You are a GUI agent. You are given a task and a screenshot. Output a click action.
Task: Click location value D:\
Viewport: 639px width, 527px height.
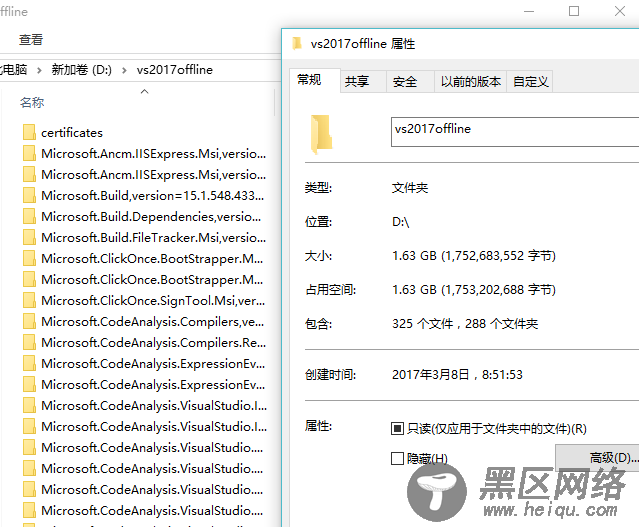pos(400,222)
